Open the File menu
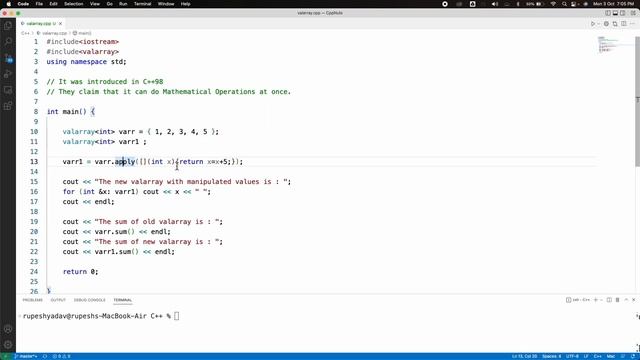 [x=39, y=4]
